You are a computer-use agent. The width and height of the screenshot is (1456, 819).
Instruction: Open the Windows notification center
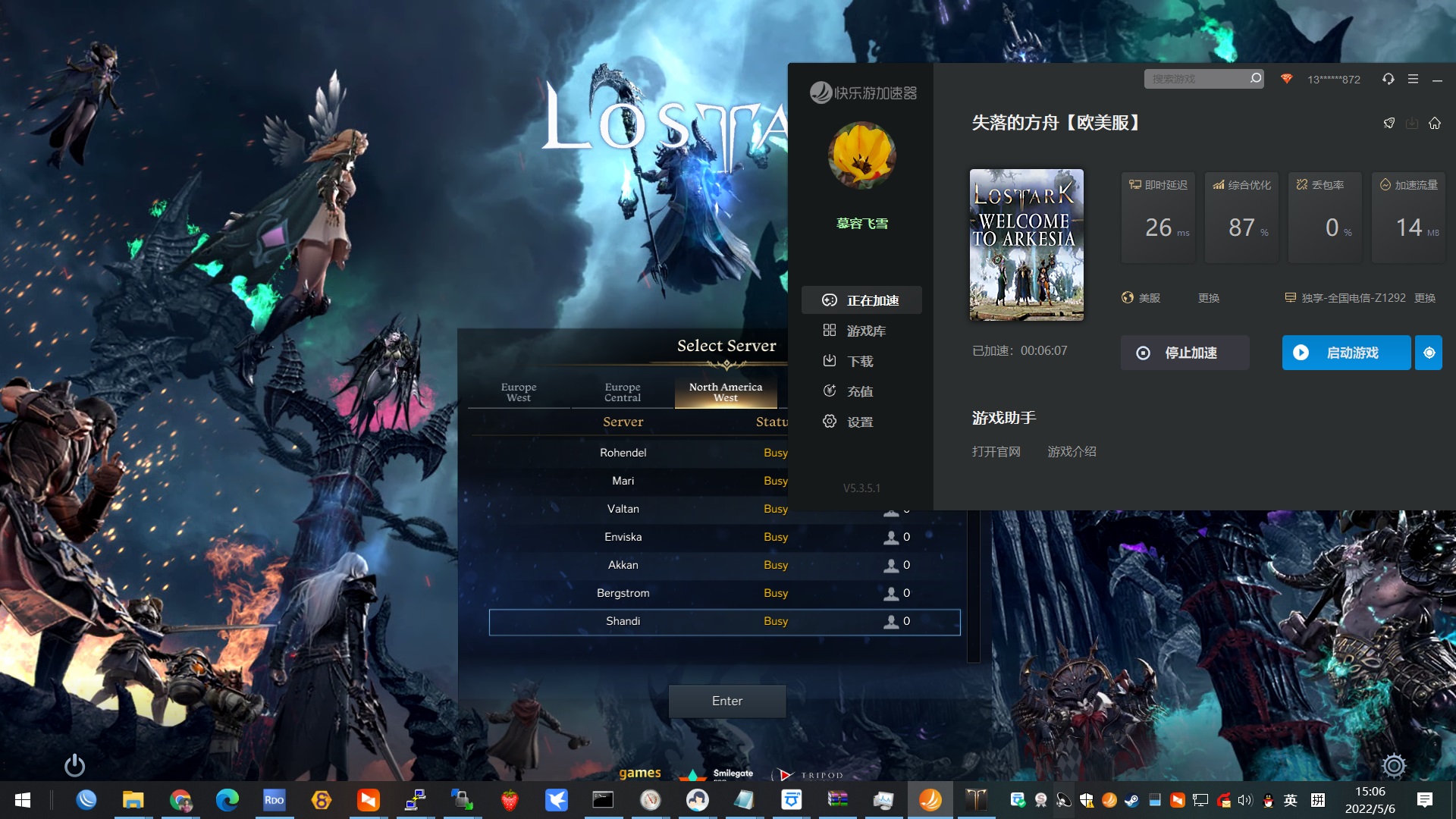(x=1425, y=799)
